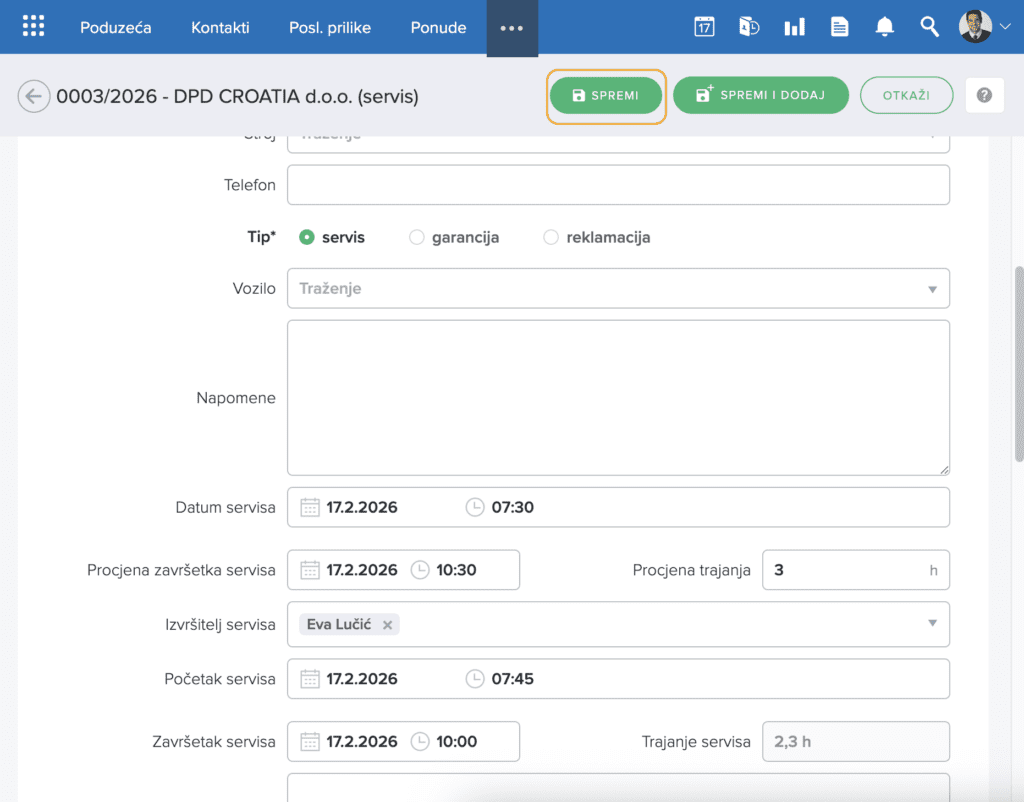This screenshot has width=1024, height=802.
Task: Expand the chevron next to user avatar
Action: coord(1006,27)
